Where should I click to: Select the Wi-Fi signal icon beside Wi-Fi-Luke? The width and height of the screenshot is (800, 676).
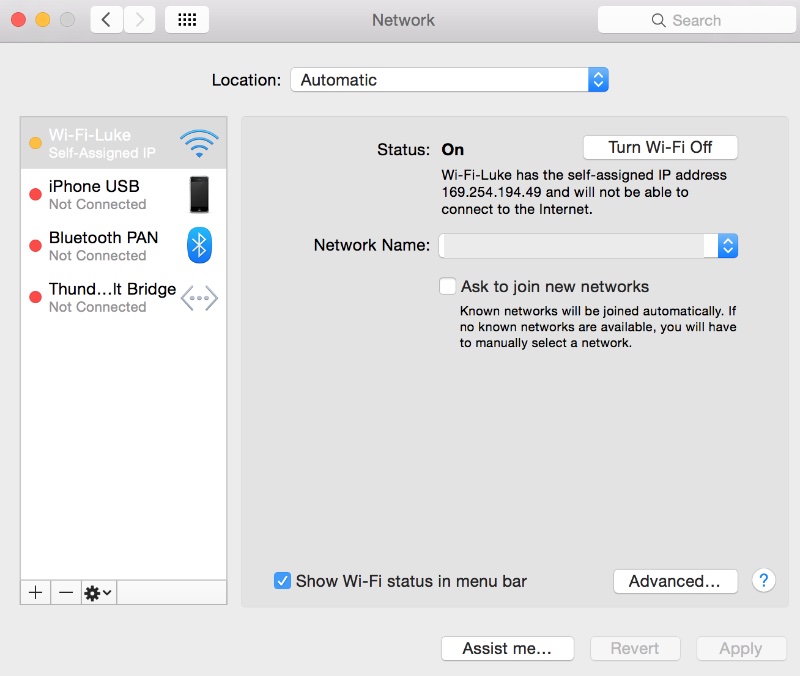click(199, 141)
